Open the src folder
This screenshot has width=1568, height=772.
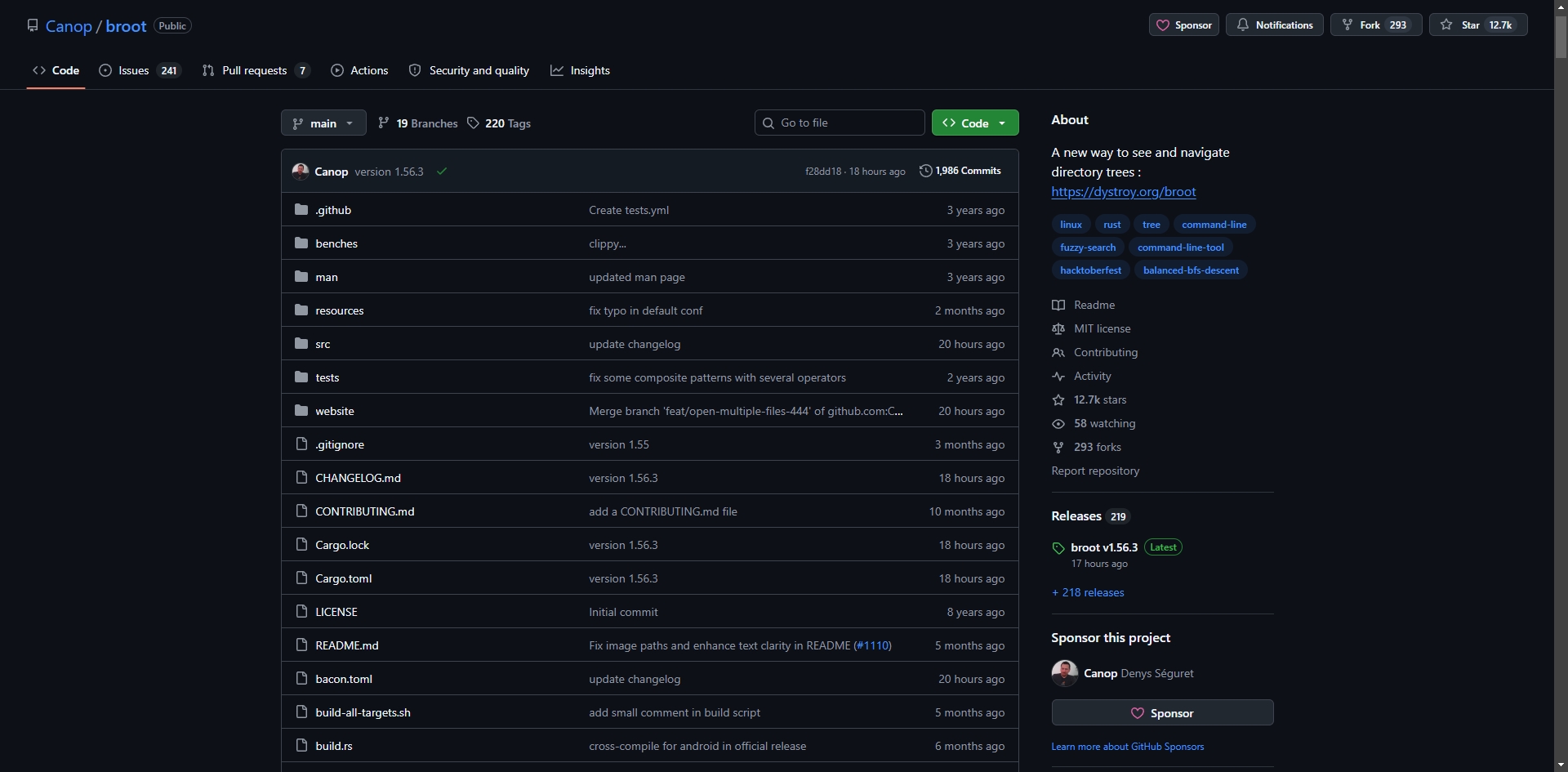pos(323,344)
